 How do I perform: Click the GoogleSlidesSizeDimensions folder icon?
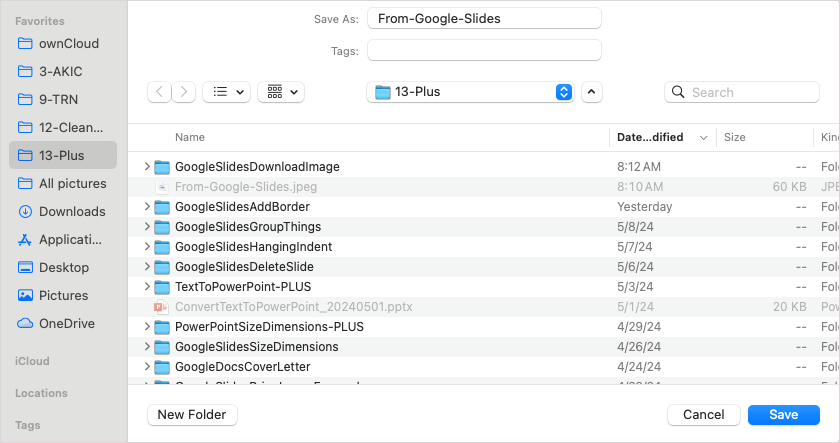(162, 347)
